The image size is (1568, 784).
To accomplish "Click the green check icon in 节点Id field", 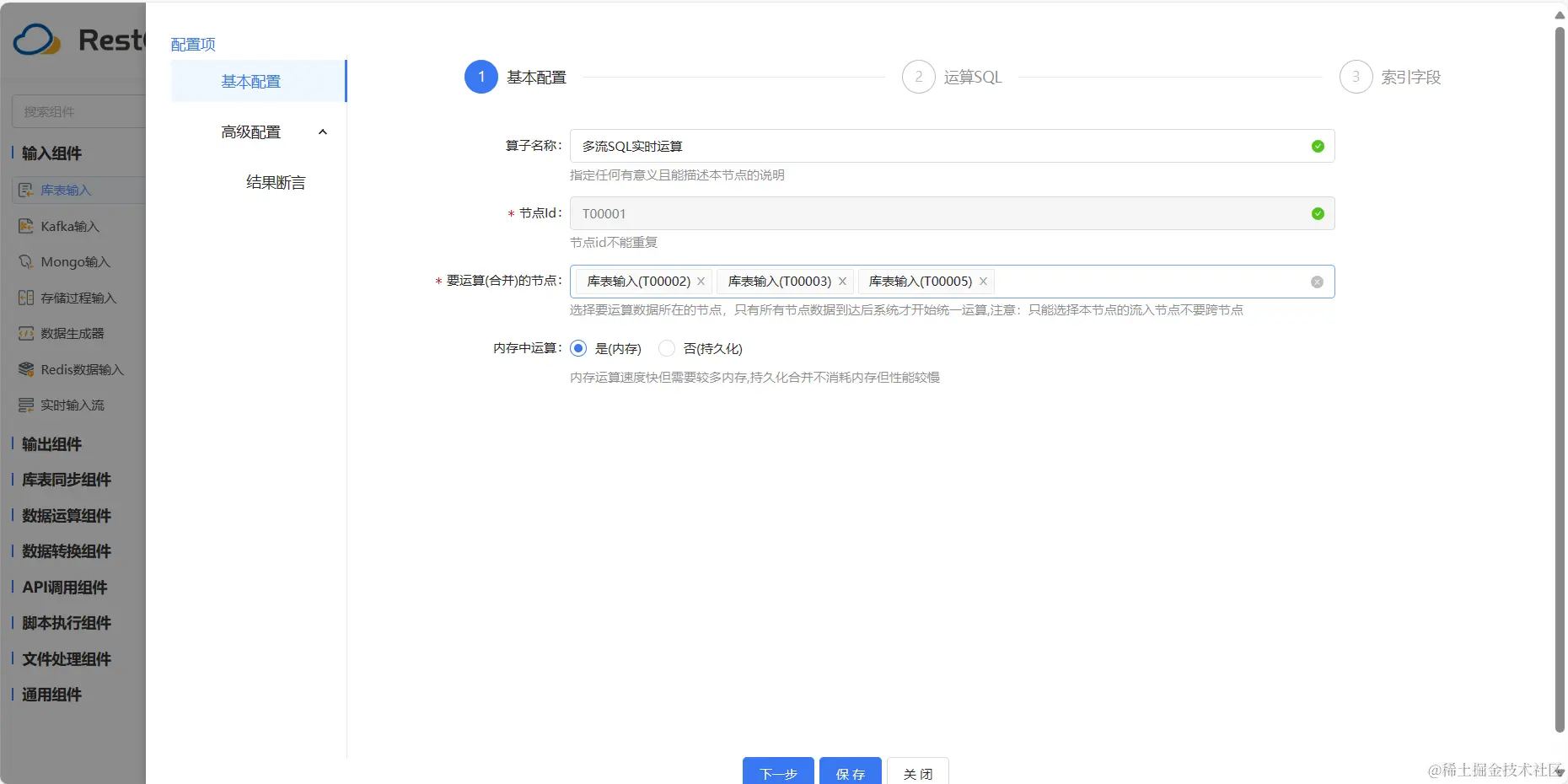I will (1318, 214).
